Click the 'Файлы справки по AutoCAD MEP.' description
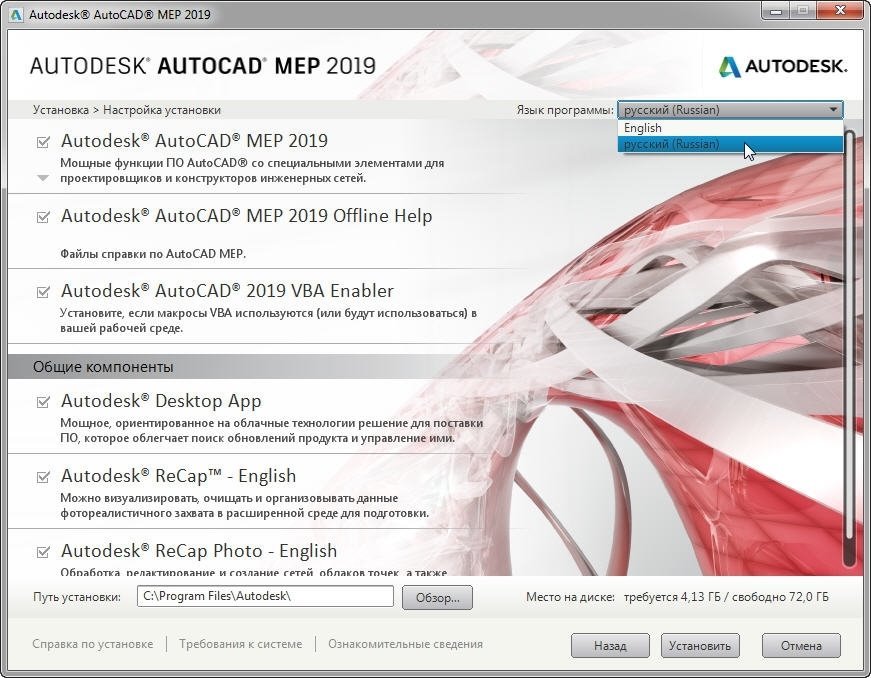The height and width of the screenshot is (678, 871). pos(153,254)
